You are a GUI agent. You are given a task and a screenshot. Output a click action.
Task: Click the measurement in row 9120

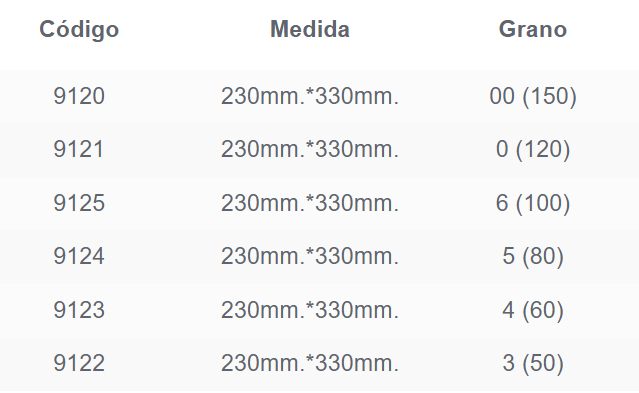(x=310, y=96)
